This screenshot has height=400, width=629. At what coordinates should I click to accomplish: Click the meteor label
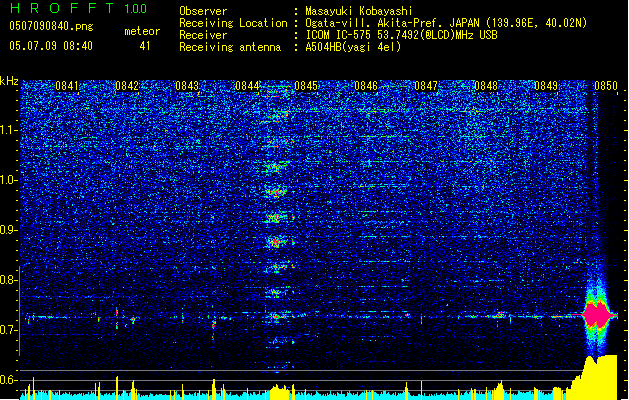point(142,31)
